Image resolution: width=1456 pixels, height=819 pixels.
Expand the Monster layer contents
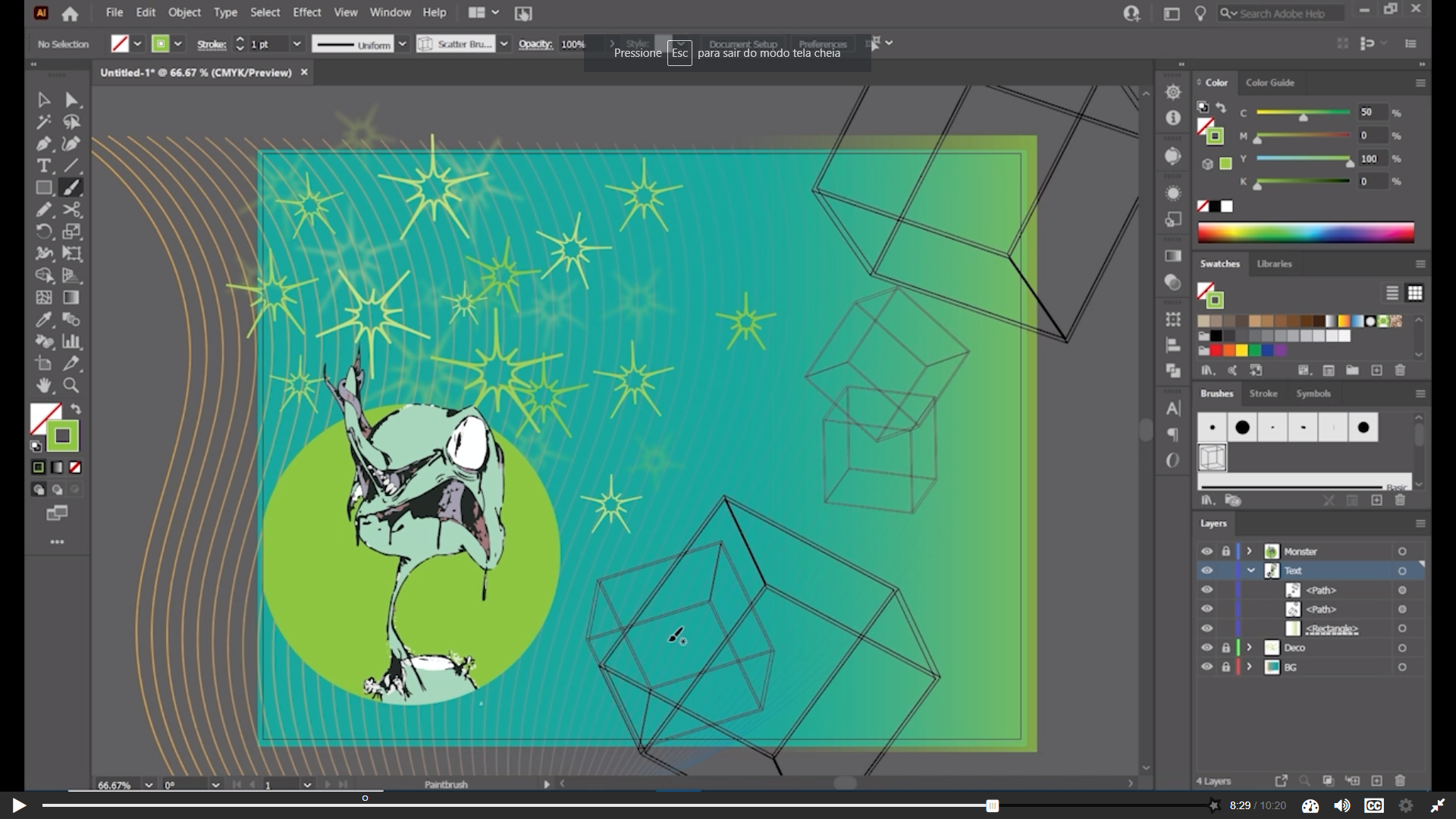1249,551
